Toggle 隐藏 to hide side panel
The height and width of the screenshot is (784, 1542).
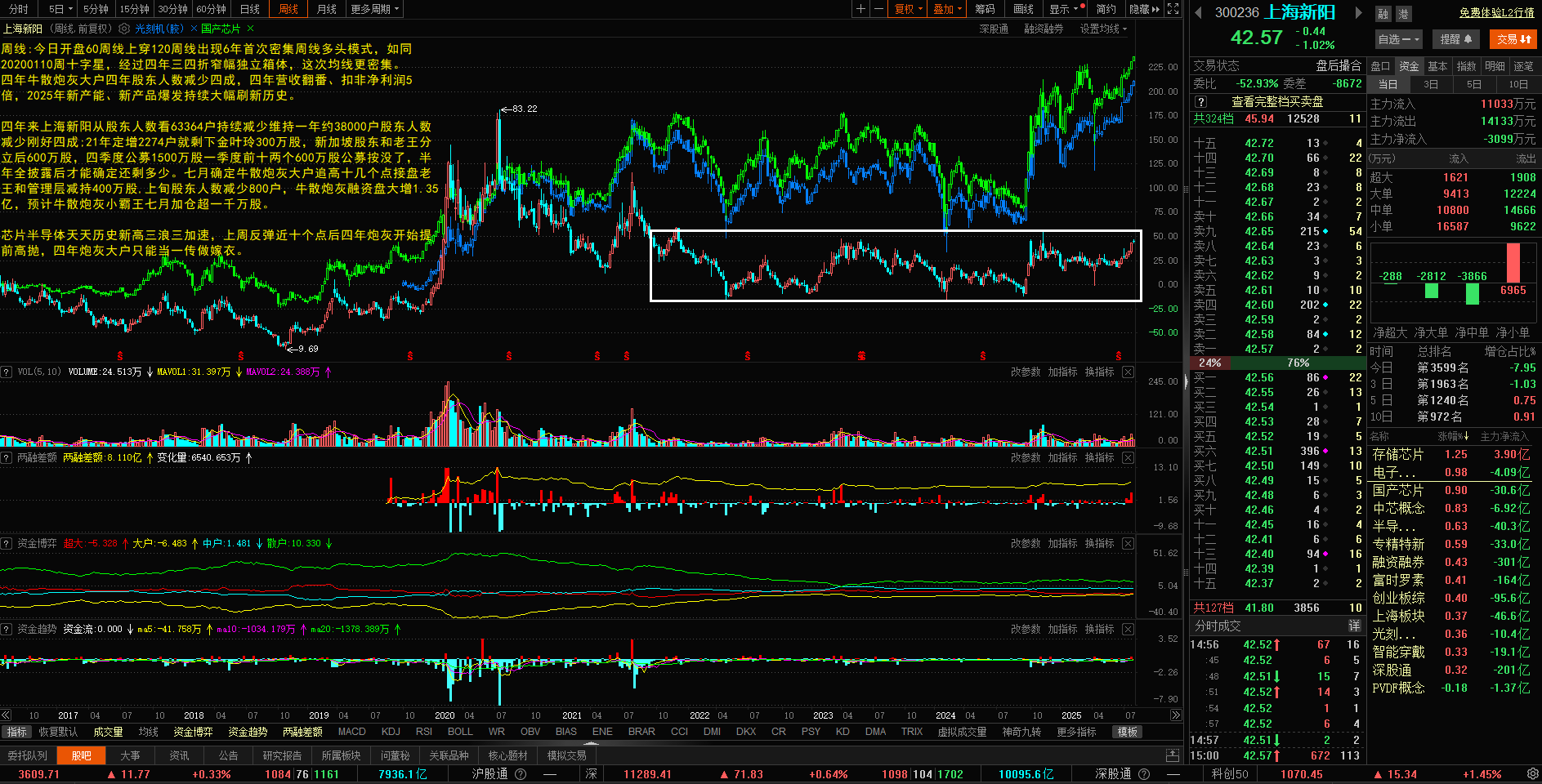pos(1144,9)
